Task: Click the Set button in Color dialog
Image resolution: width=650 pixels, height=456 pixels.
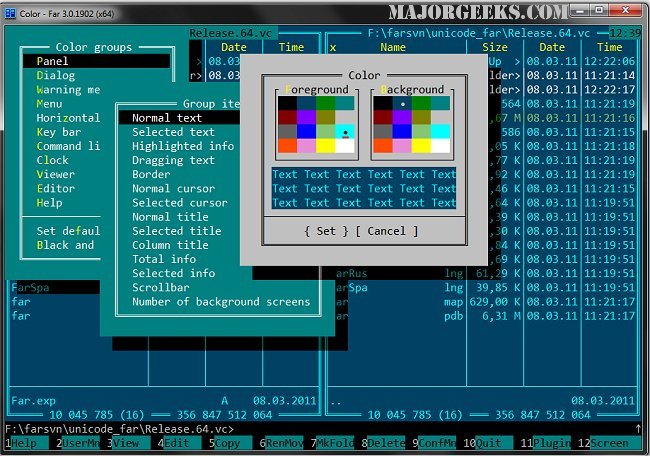Action: tap(326, 231)
